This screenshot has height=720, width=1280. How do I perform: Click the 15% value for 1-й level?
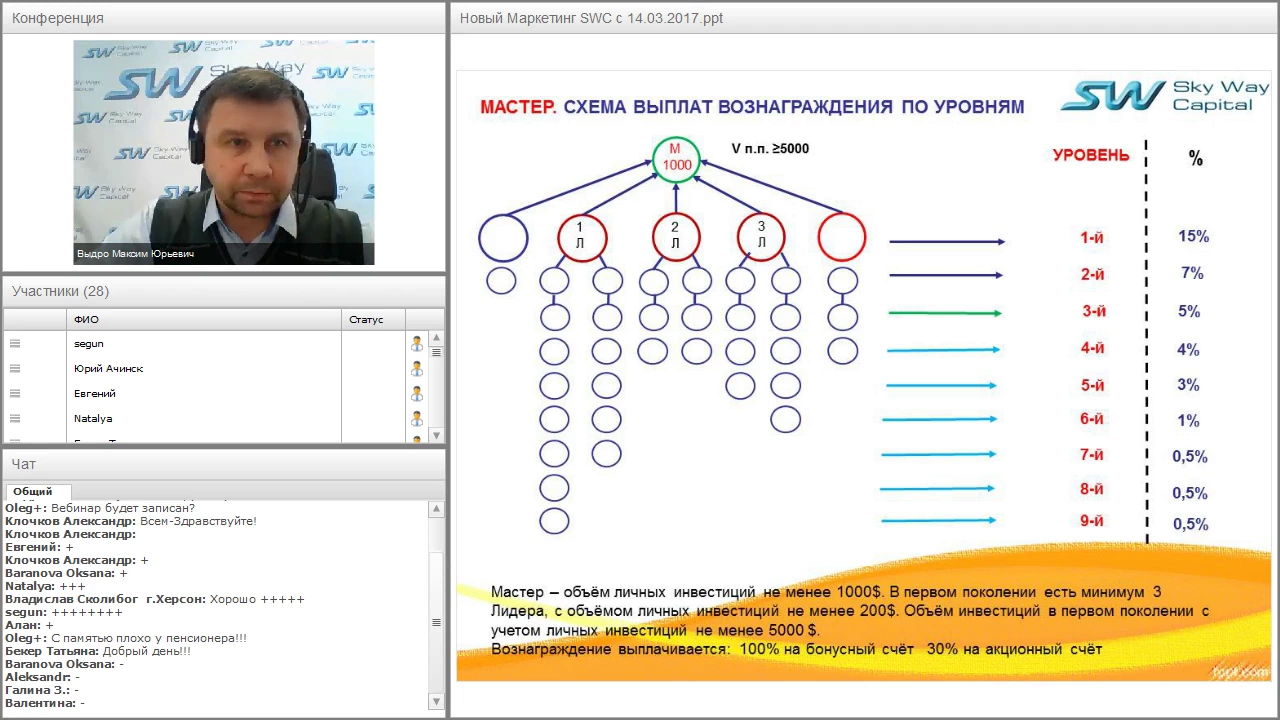coord(1193,237)
